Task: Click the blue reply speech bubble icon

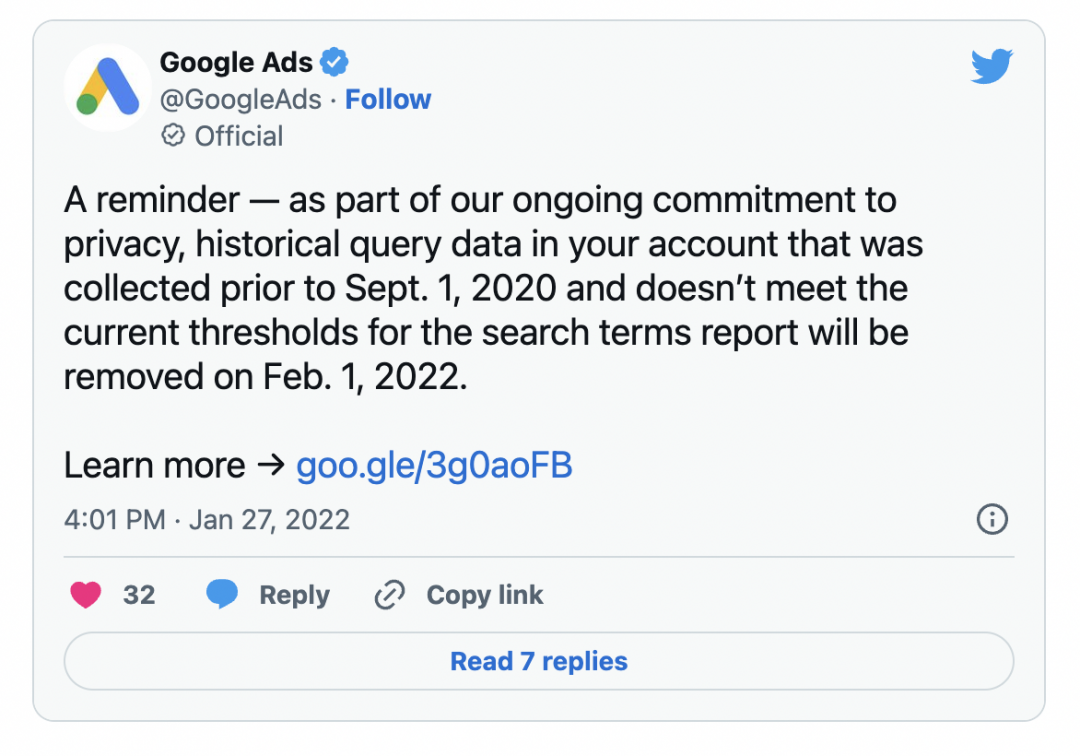Action: pos(222,595)
